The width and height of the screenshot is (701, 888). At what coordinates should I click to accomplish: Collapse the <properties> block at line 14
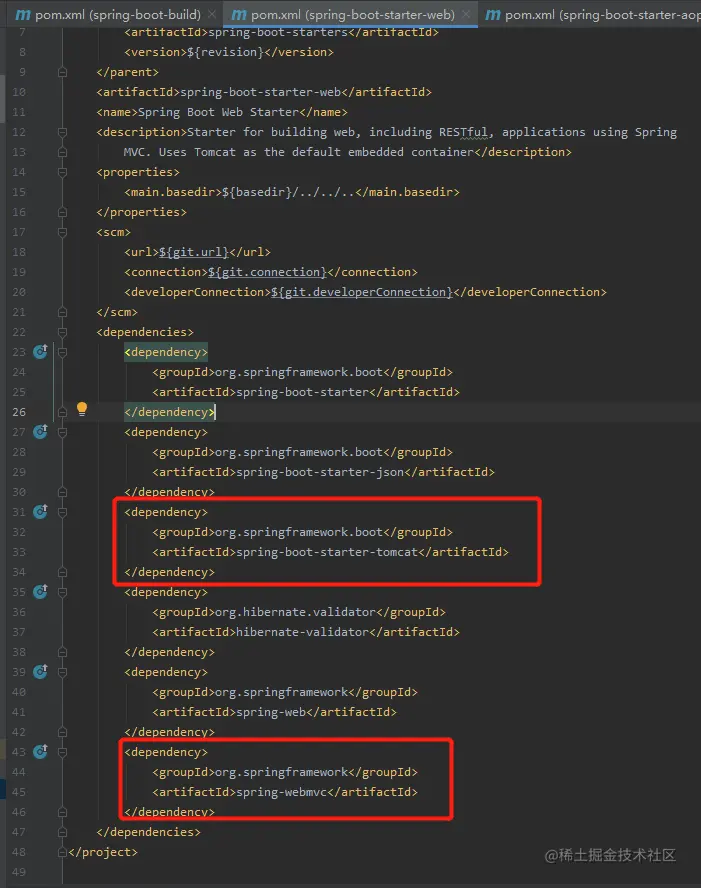62,172
